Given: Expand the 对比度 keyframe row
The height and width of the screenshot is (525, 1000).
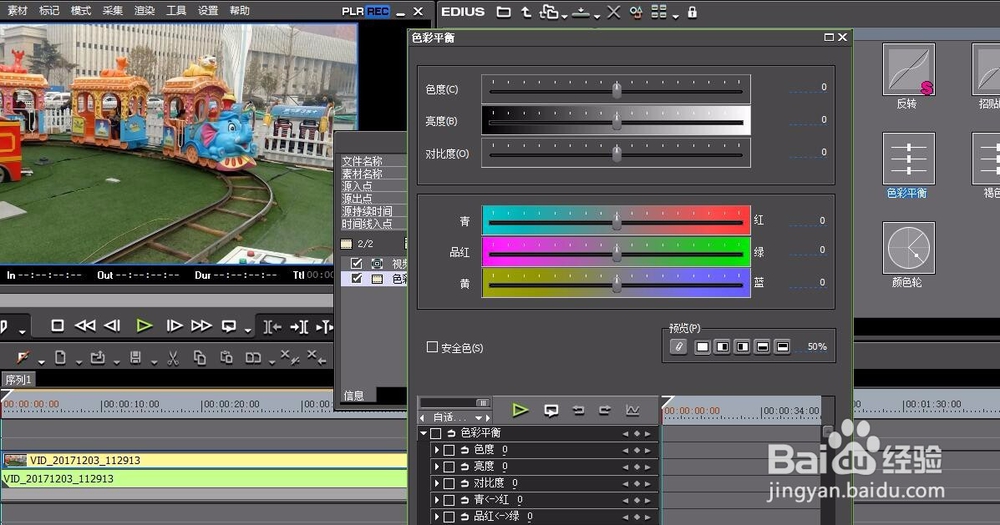Looking at the screenshot, I should tap(437, 483).
